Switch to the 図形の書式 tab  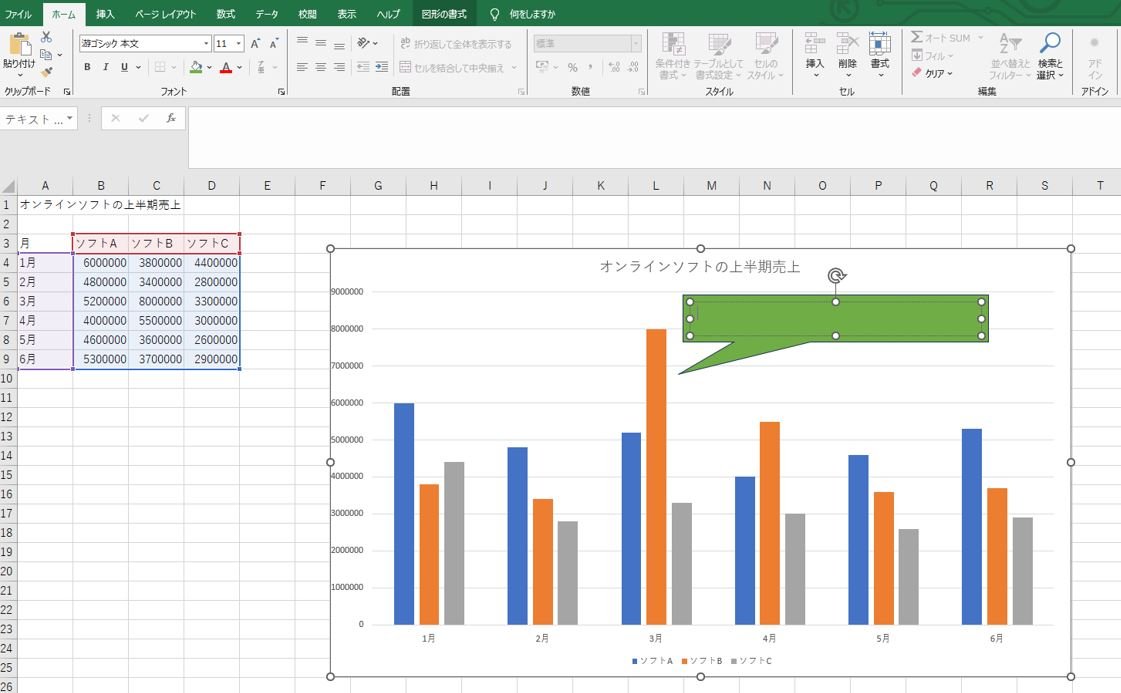point(444,14)
